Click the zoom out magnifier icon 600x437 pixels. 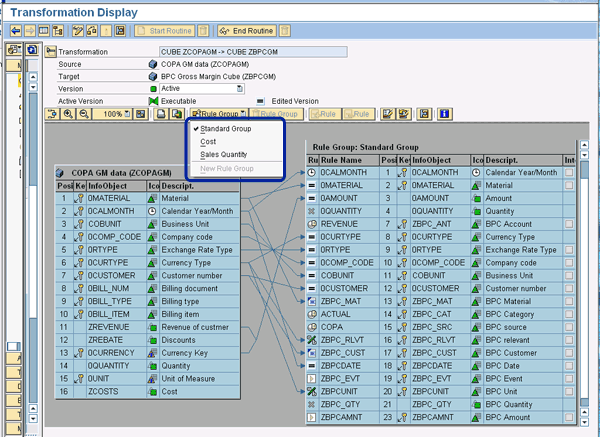pos(84,115)
